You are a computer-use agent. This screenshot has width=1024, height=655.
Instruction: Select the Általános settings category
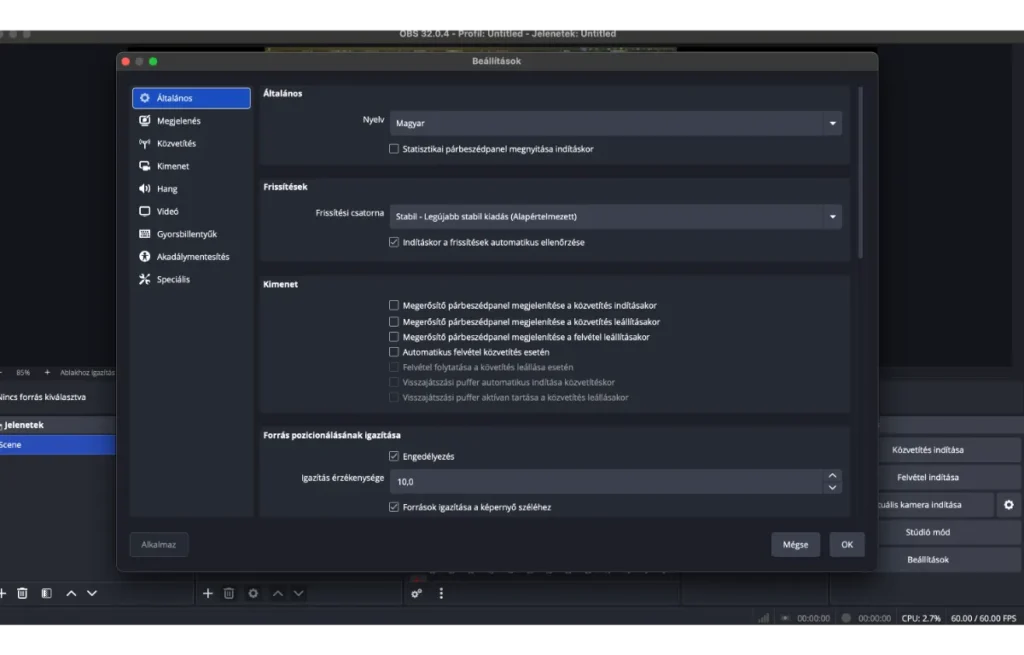[191, 98]
